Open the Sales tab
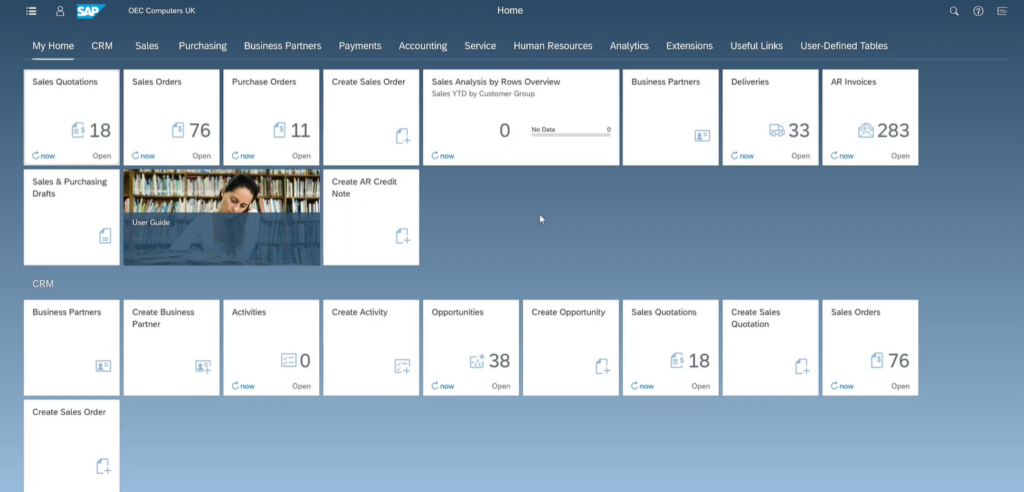 (x=147, y=46)
